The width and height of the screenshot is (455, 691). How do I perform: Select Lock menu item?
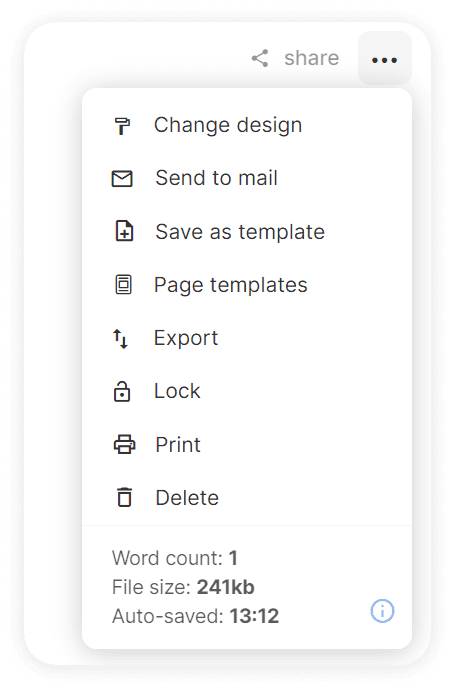point(247,391)
